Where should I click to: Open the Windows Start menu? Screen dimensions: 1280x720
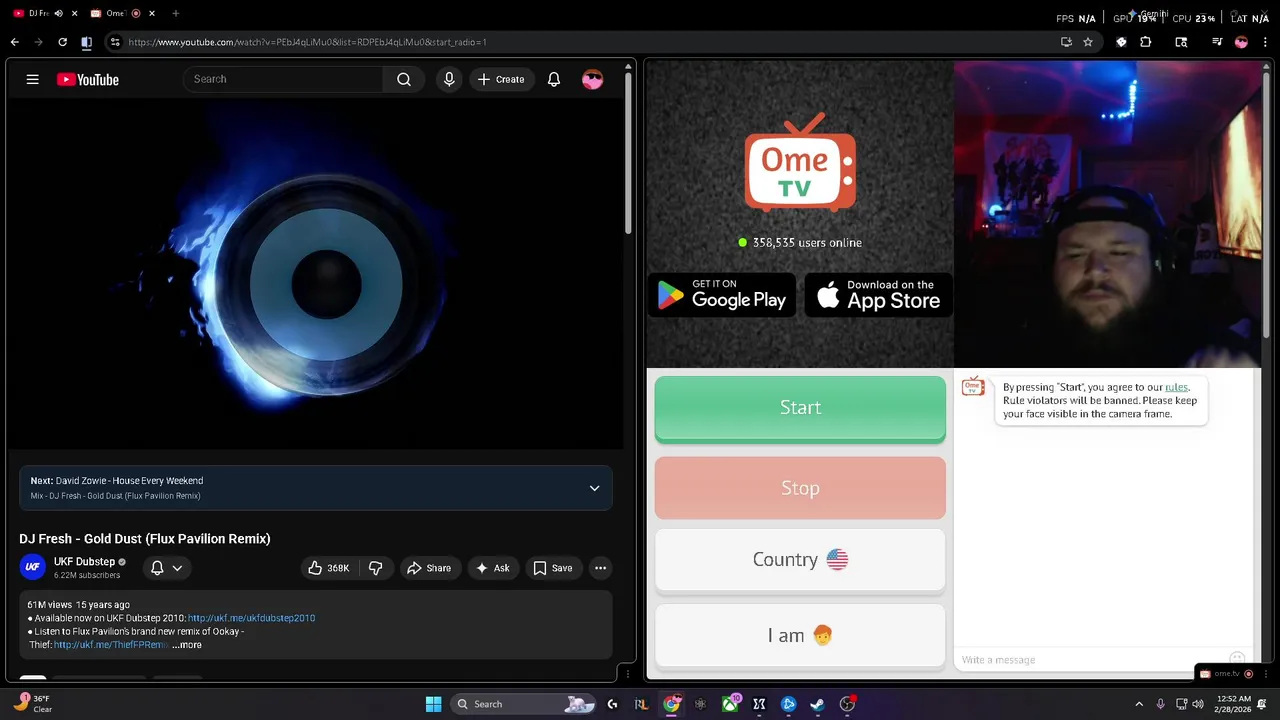point(433,704)
